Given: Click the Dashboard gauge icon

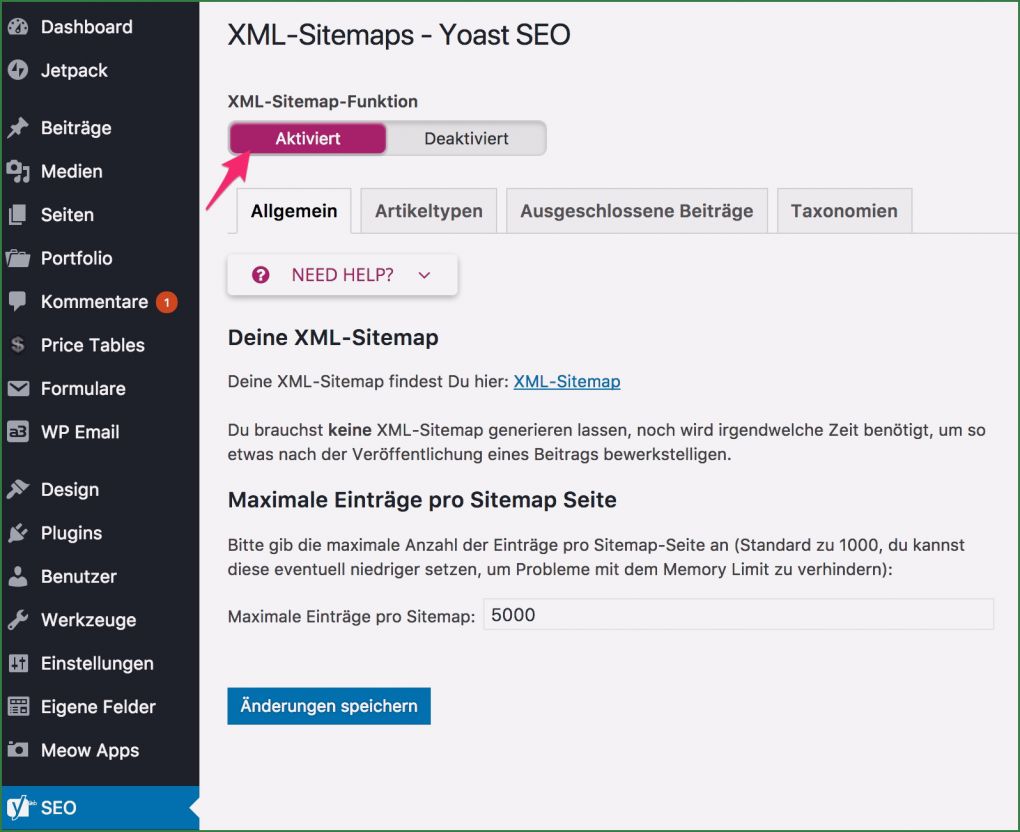Looking at the screenshot, I should pyautogui.click(x=17, y=27).
